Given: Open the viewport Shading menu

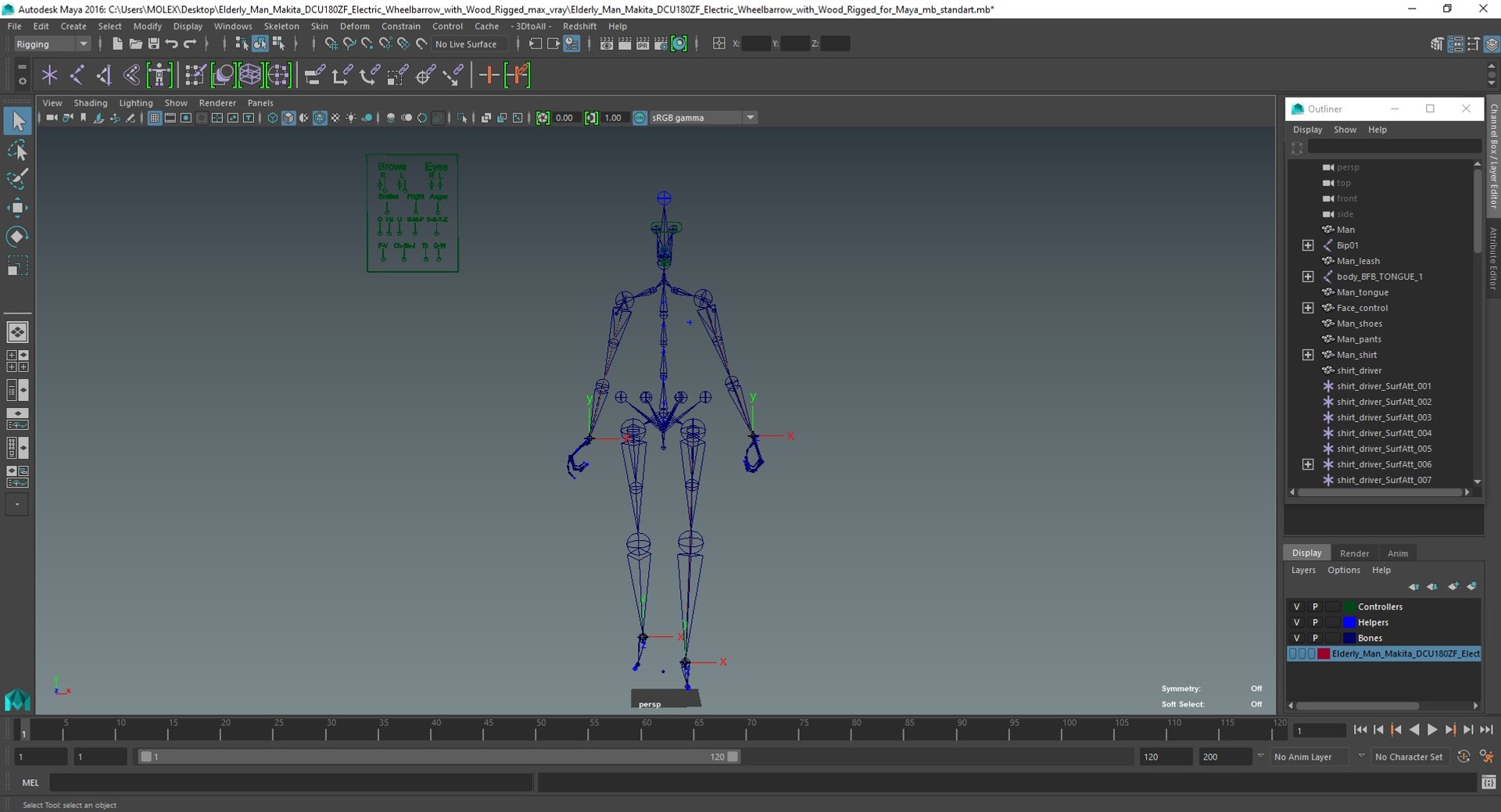Looking at the screenshot, I should point(91,103).
